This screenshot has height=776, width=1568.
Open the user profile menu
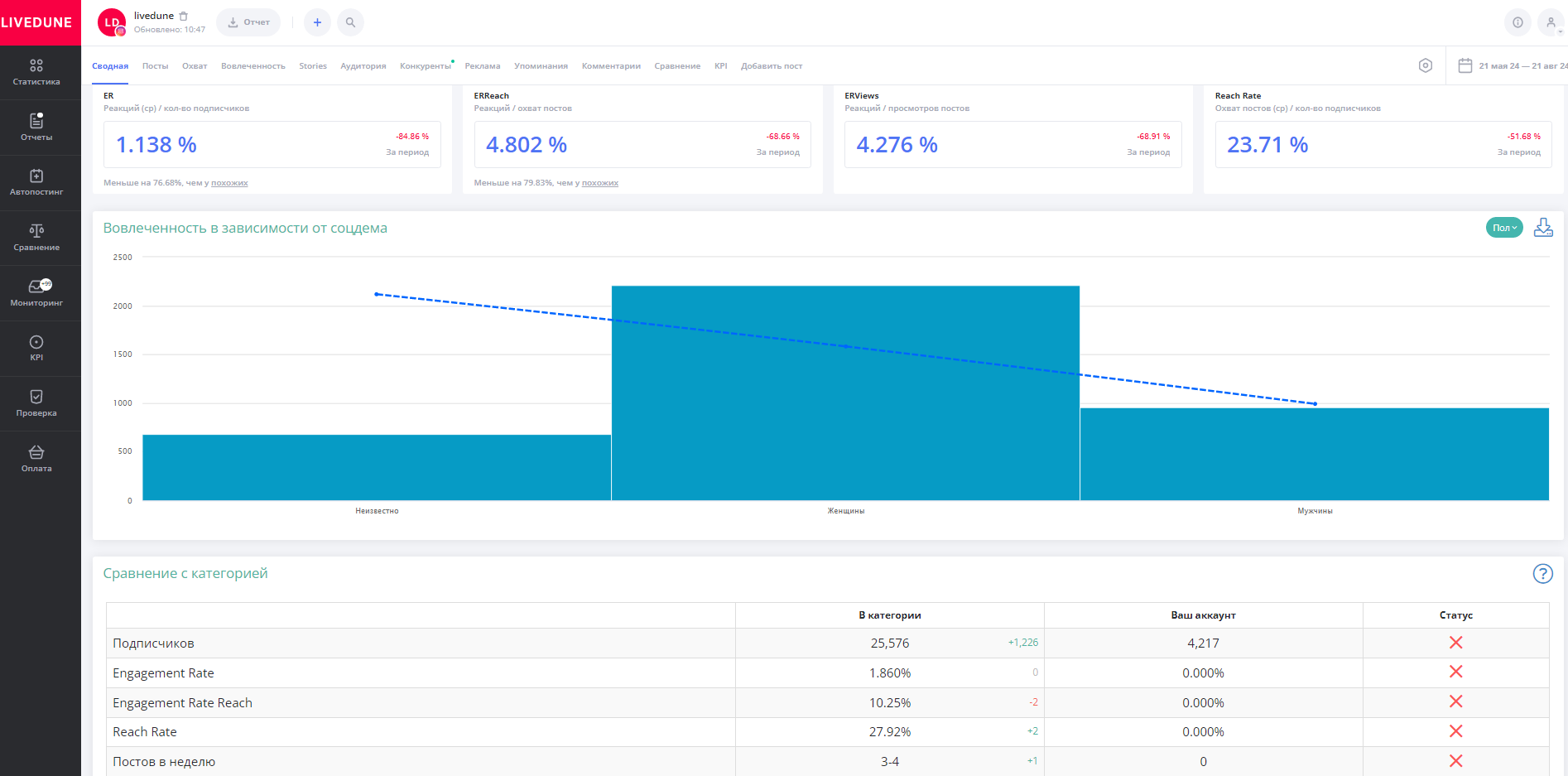[1551, 22]
